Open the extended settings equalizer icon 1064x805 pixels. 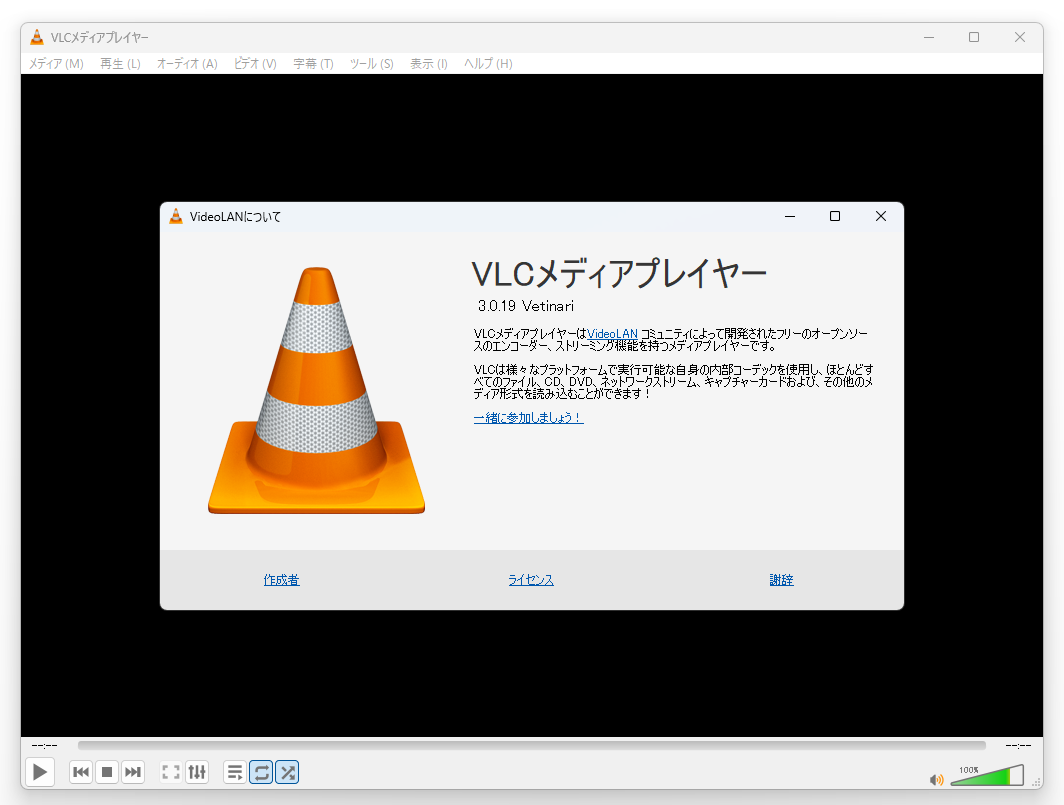[x=197, y=772]
